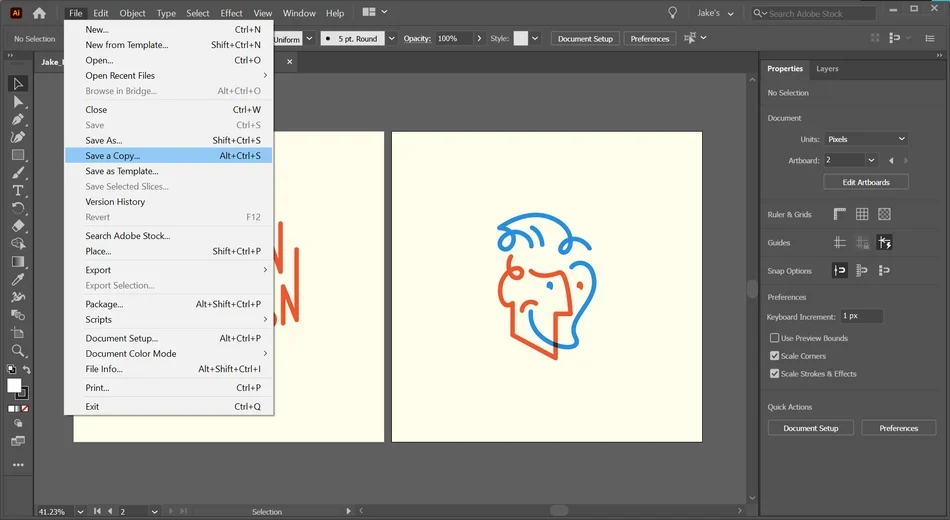Image resolution: width=950 pixels, height=520 pixels.
Task: Open the zoom level dropdown at 41.23%
Action: [x=80, y=512]
